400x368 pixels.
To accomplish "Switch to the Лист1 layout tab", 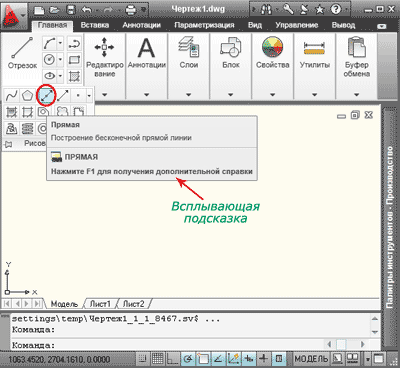I will (x=100, y=304).
